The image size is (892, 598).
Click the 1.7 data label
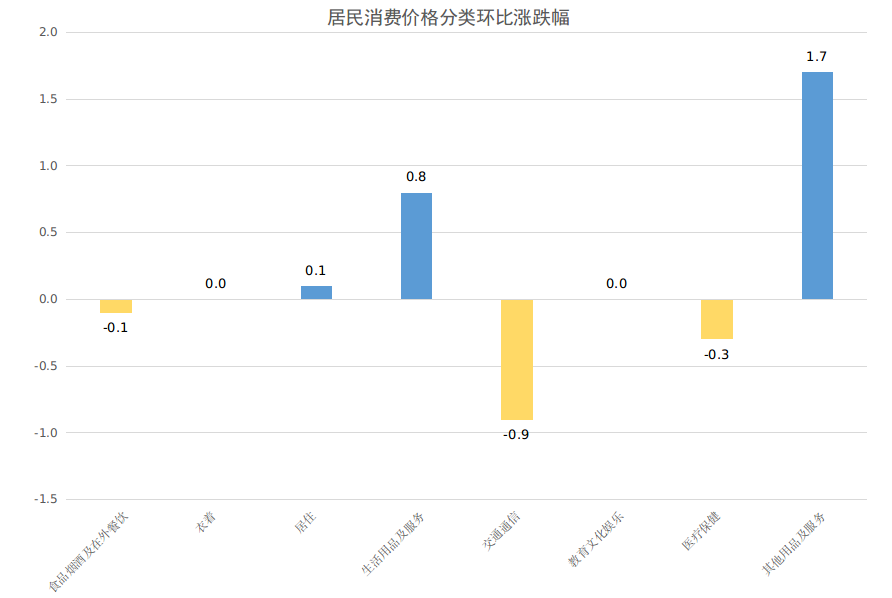817,57
